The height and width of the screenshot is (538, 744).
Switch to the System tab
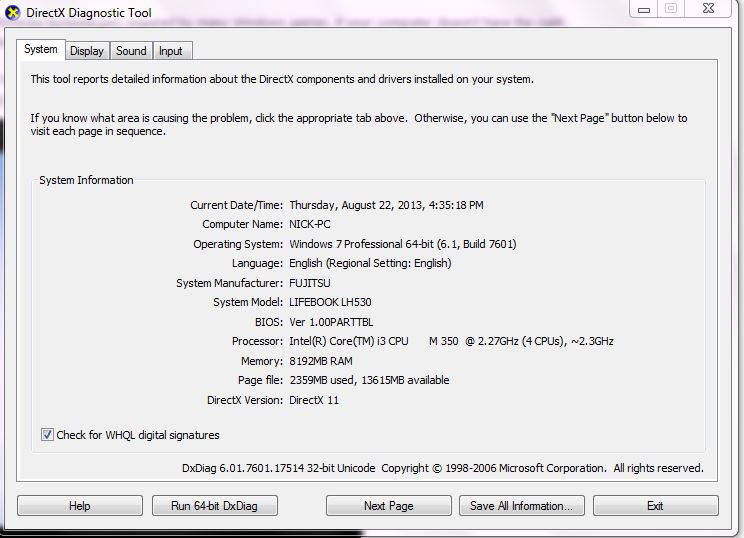point(41,49)
